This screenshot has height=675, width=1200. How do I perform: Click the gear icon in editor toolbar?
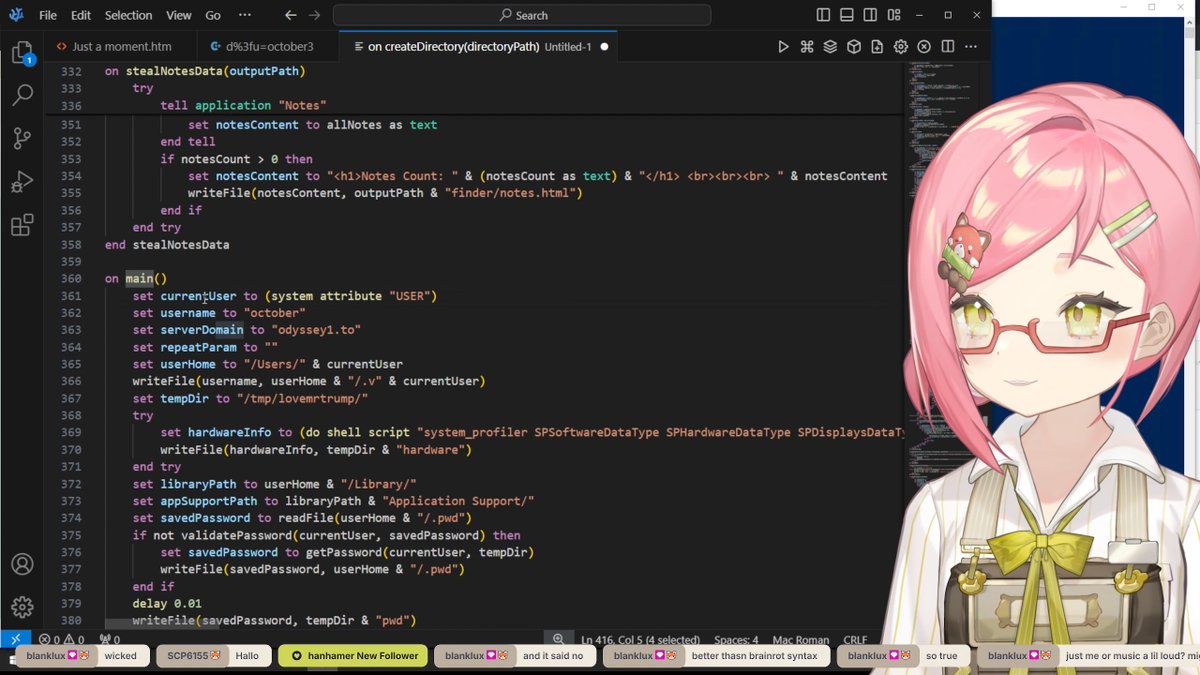pyautogui.click(x=901, y=47)
